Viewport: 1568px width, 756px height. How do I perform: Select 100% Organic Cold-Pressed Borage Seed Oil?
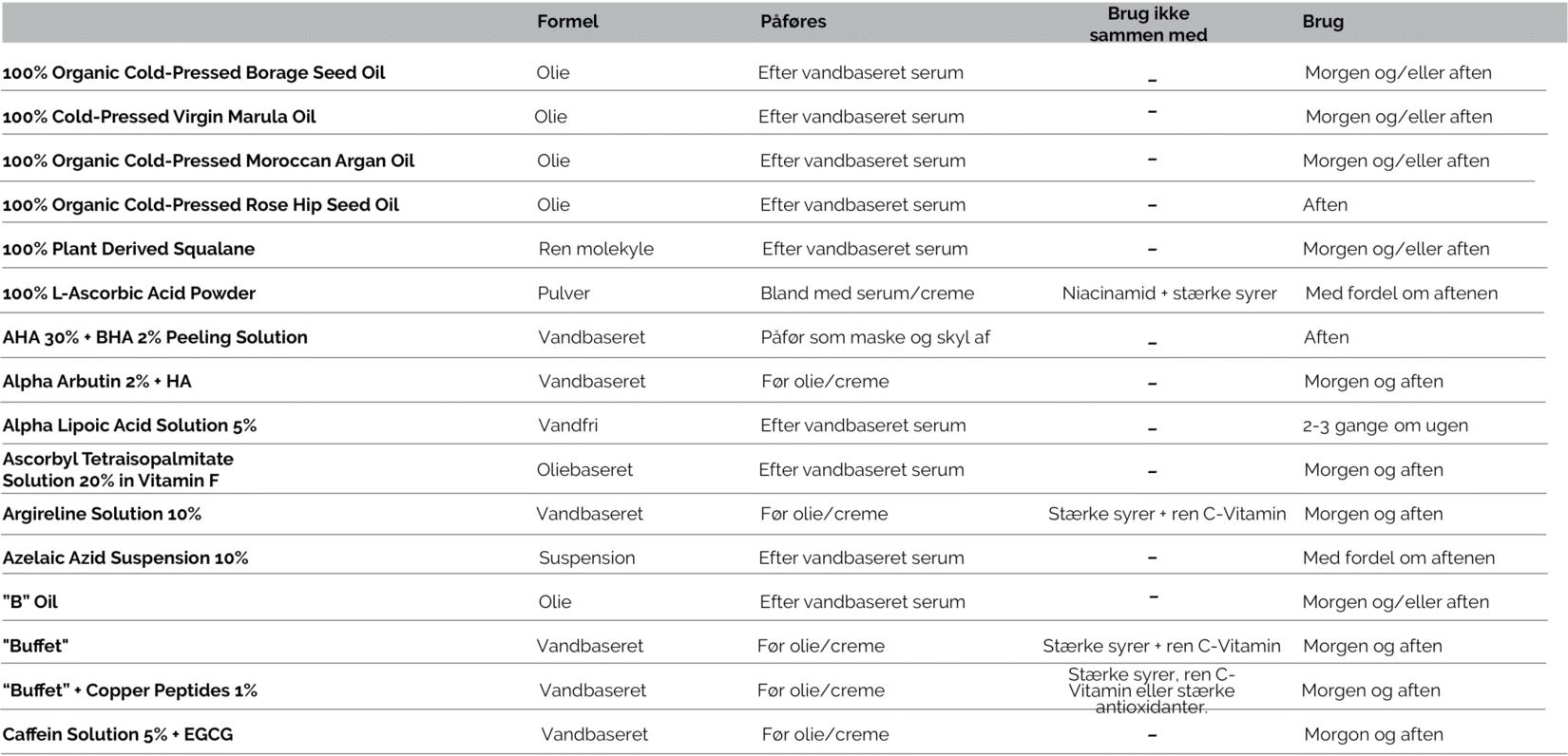(194, 73)
